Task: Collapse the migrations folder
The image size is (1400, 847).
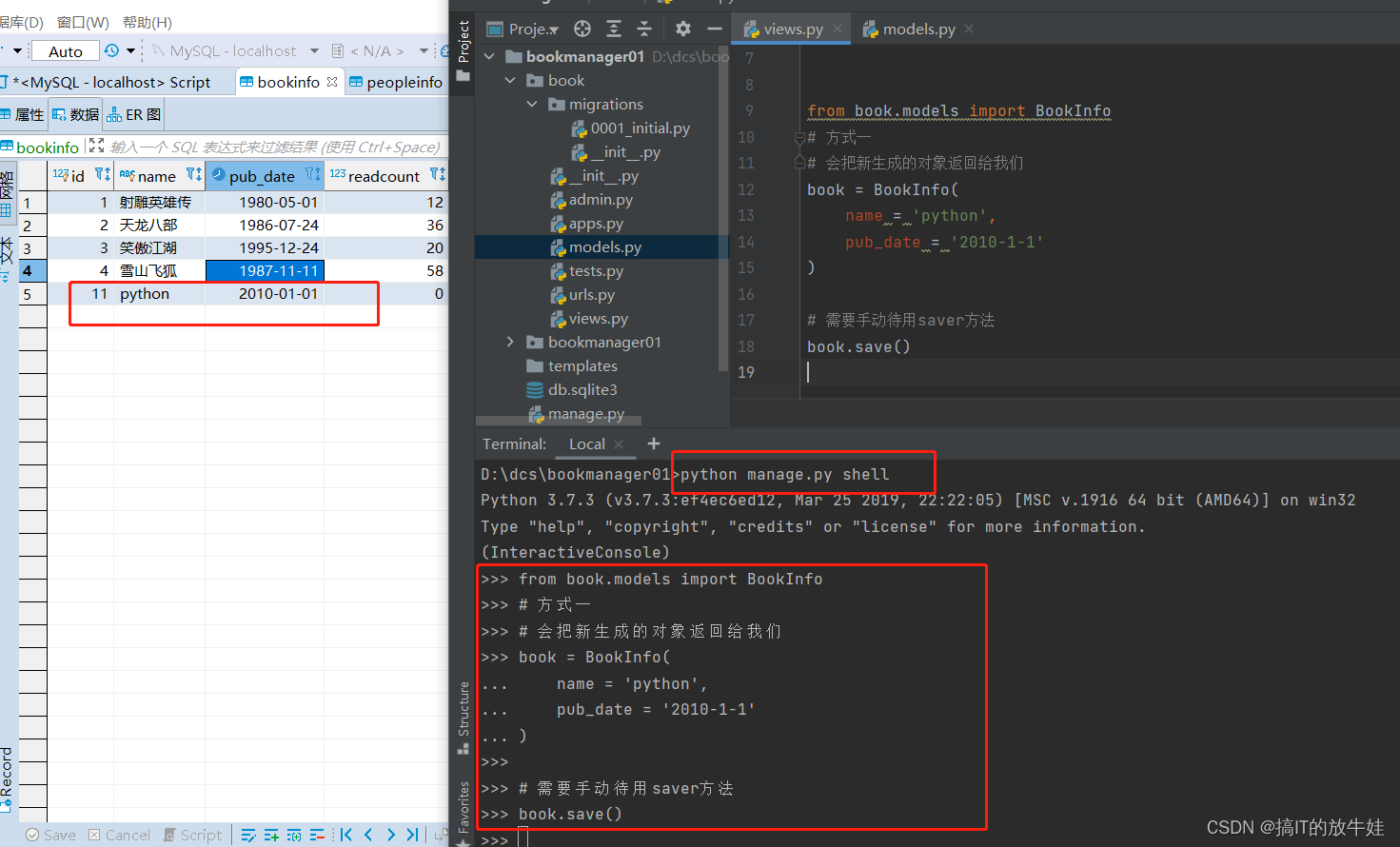Action: pos(532,105)
